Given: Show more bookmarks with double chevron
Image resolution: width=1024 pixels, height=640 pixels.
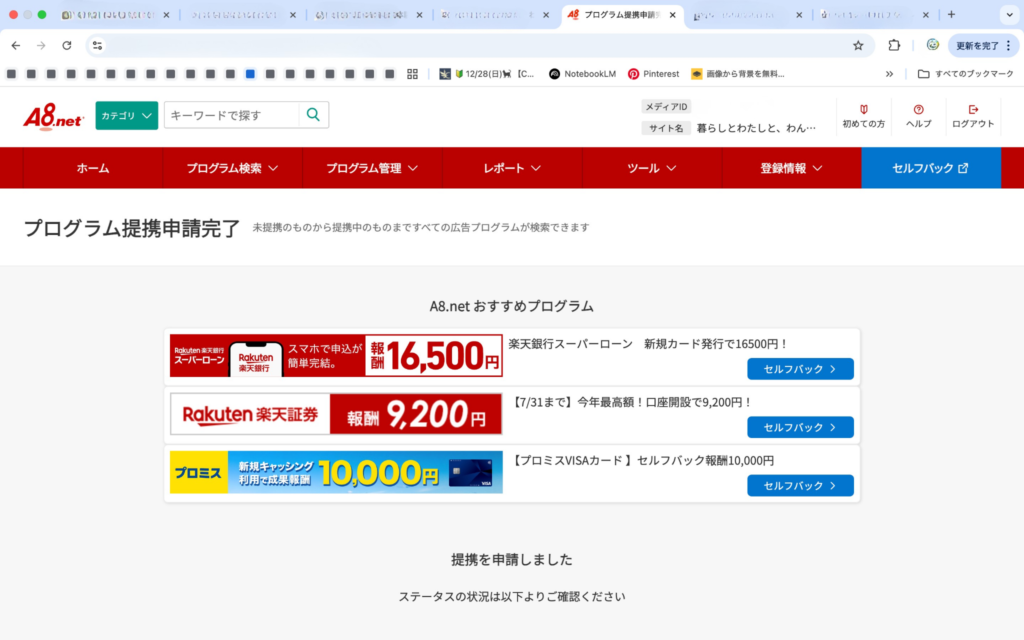Looking at the screenshot, I should click(889, 74).
